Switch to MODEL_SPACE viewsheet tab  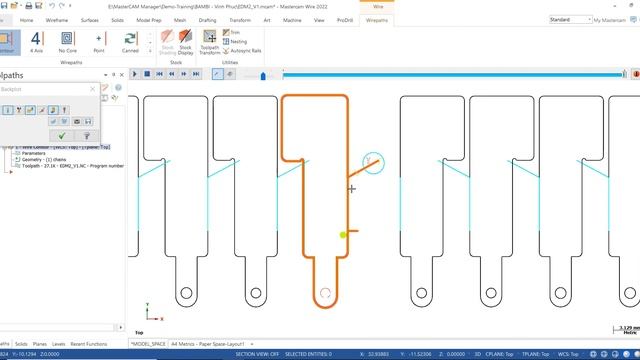coord(148,344)
